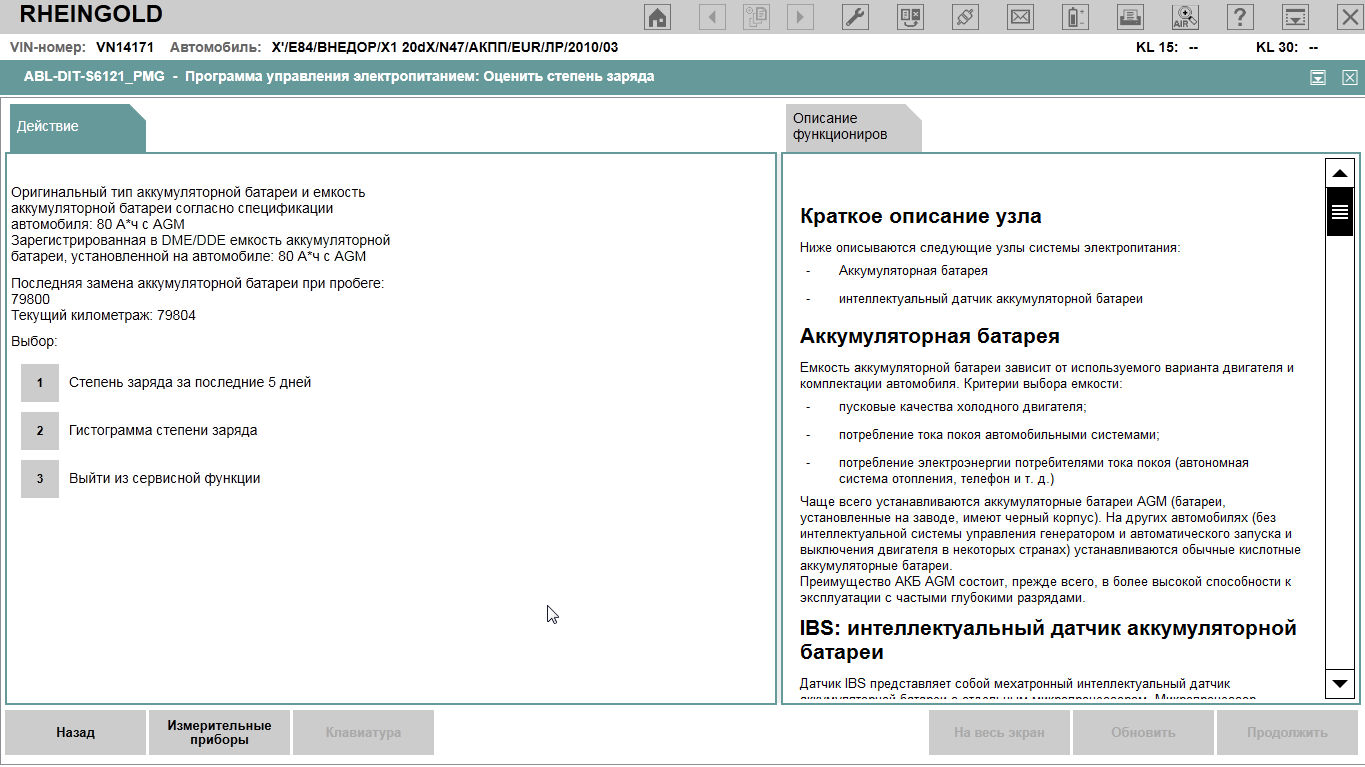The image size is (1365, 767).
Task: Click the toolbar icon with the curved swap arrow
Action: click(911, 17)
